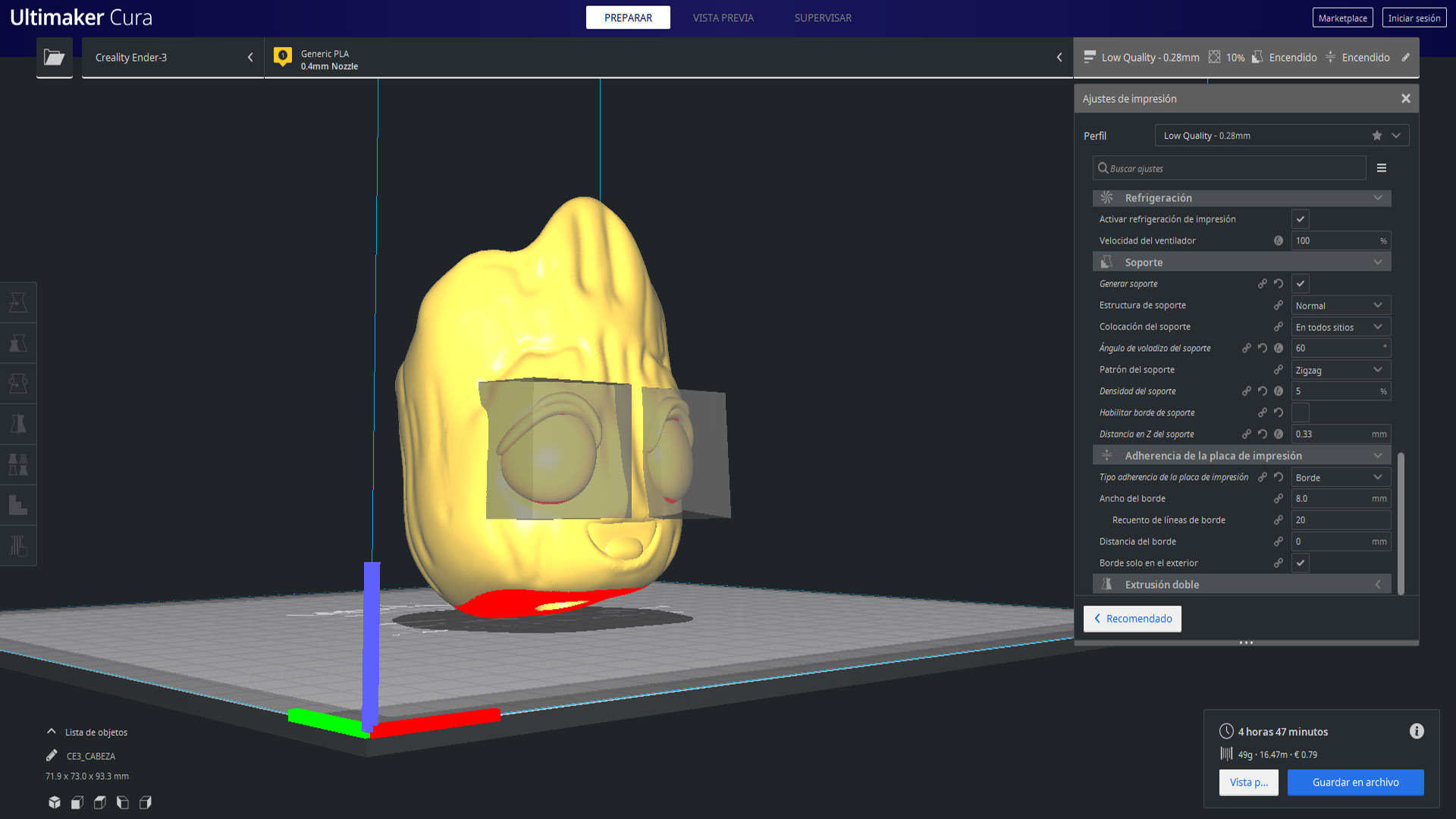Viewport: 1456px width, 819px height.
Task: Enable Habilitar borde de soporte
Action: pyautogui.click(x=1300, y=412)
